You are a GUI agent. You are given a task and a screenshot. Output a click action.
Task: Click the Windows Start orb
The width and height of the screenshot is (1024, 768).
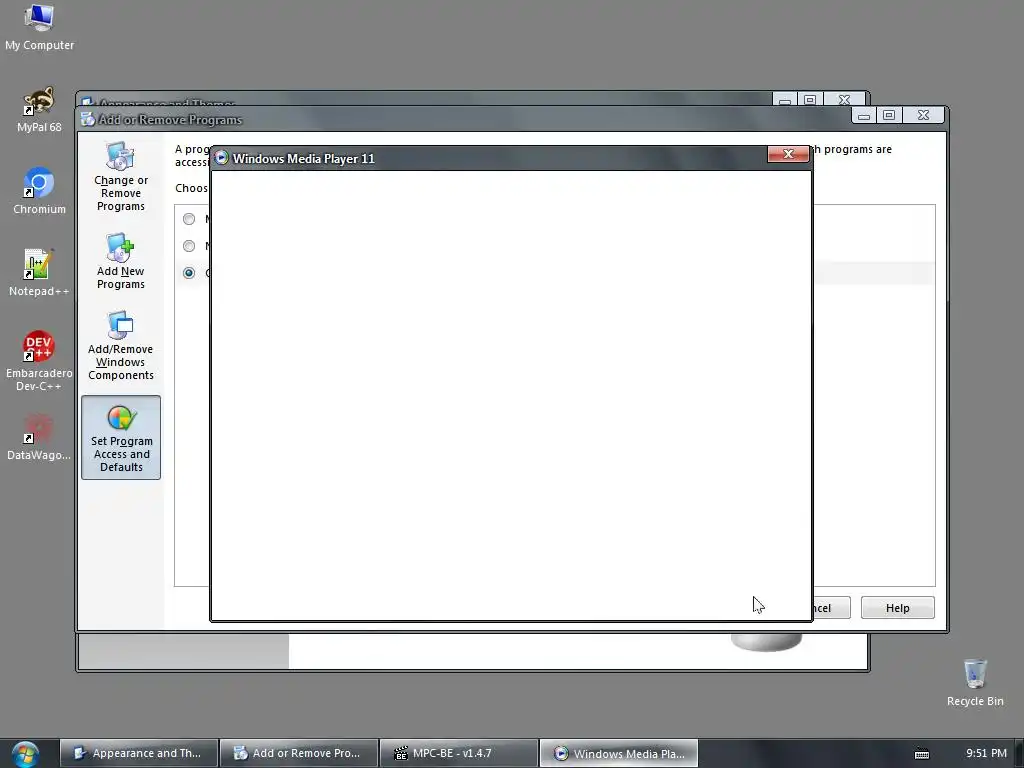tap(25, 754)
